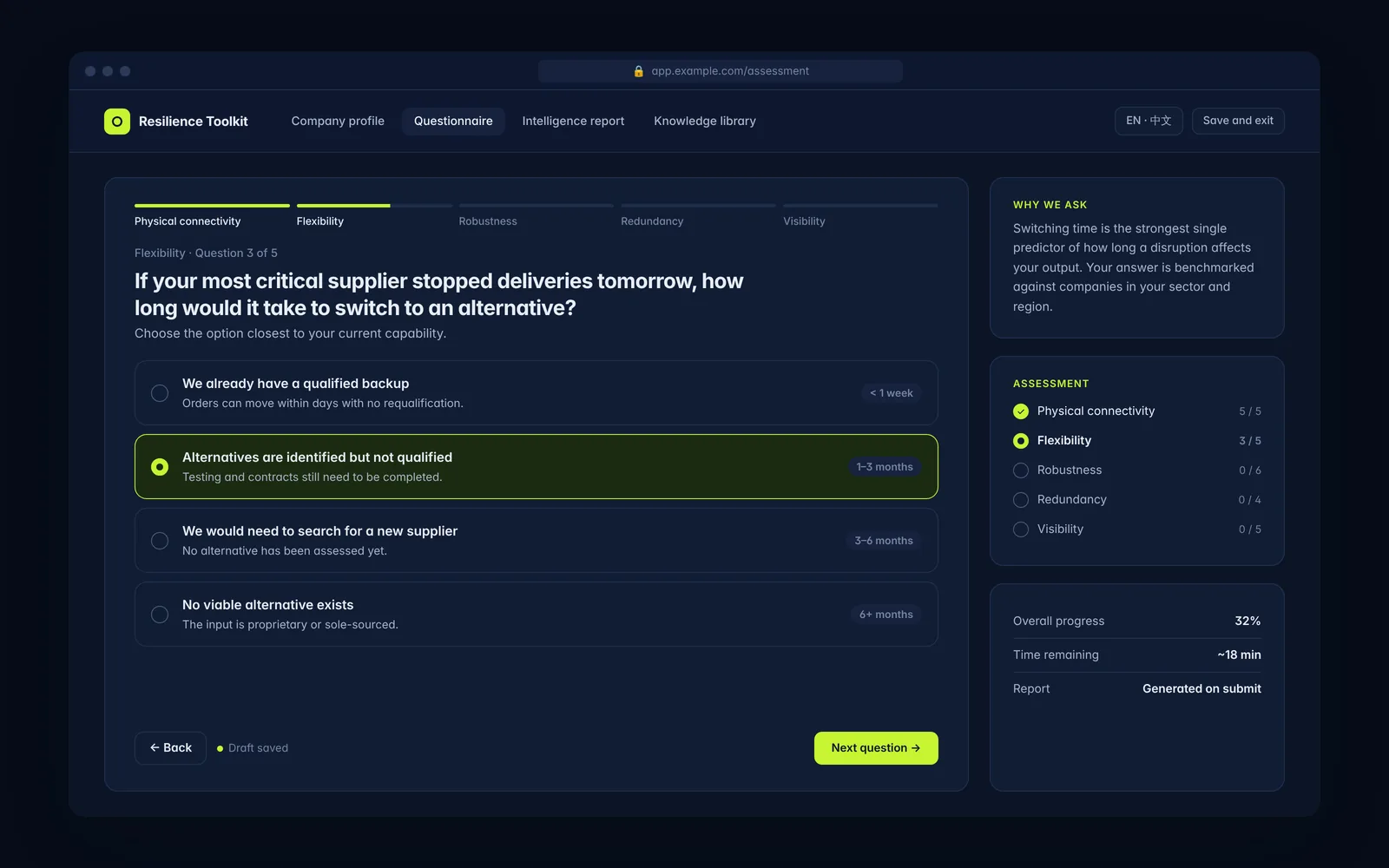Click the Back button

(170, 748)
